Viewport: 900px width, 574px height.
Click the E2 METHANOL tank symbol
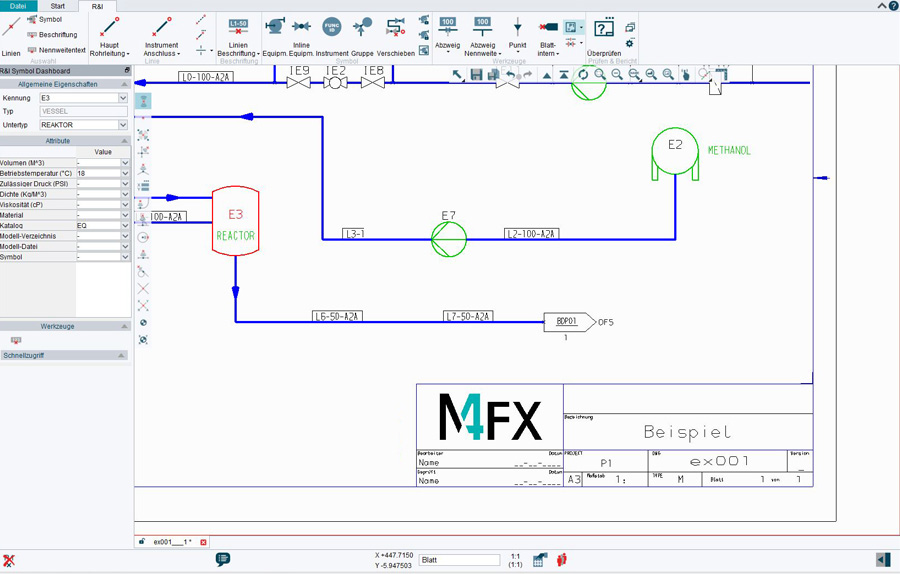click(675, 154)
